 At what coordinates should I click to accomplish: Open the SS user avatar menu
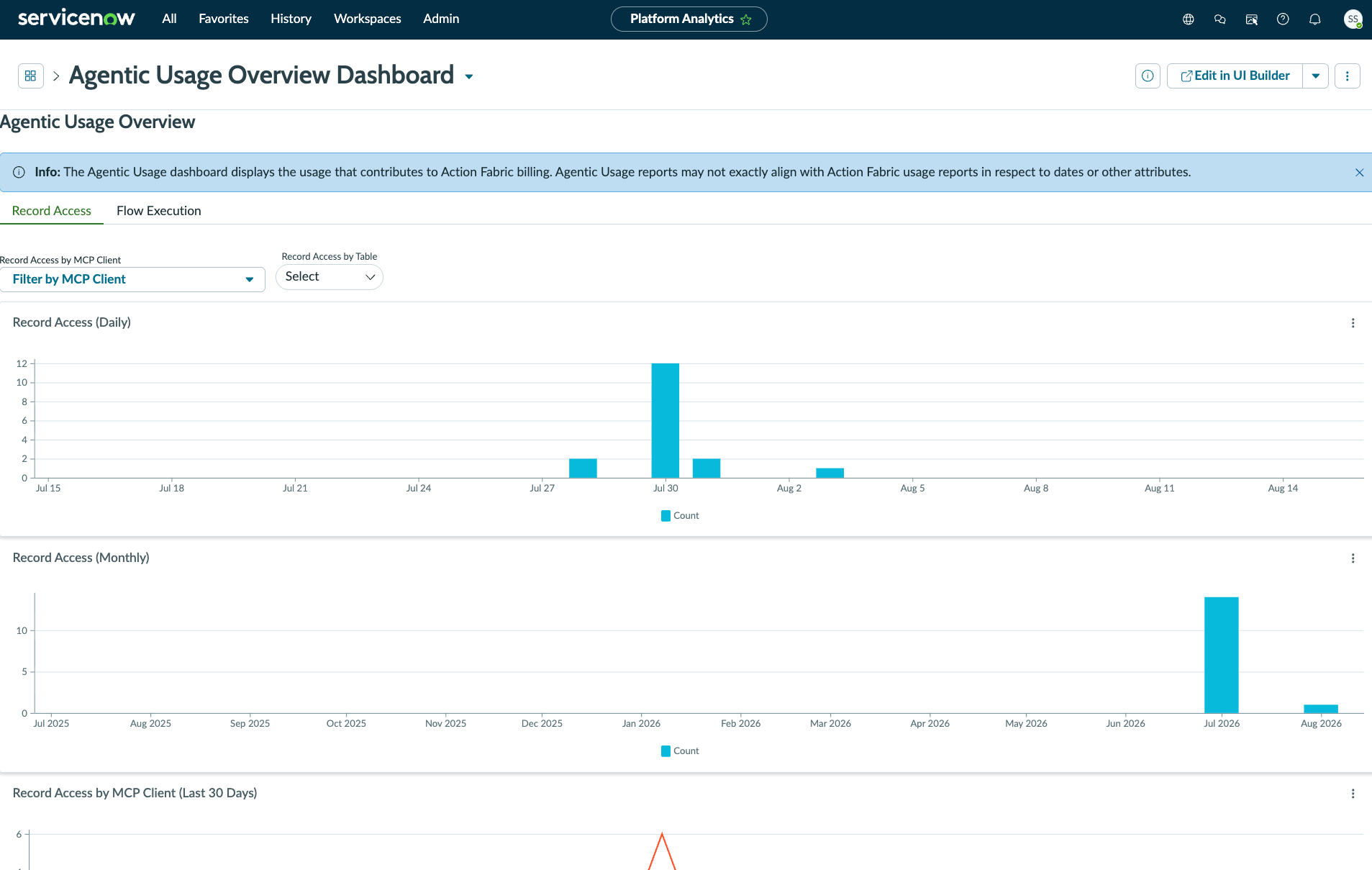coord(1353,19)
